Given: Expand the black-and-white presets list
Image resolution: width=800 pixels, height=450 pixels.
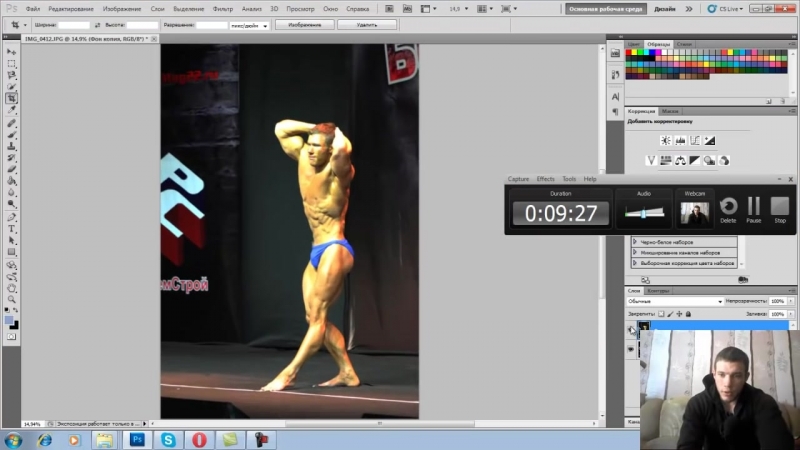Looking at the screenshot, I should (635, 242).
